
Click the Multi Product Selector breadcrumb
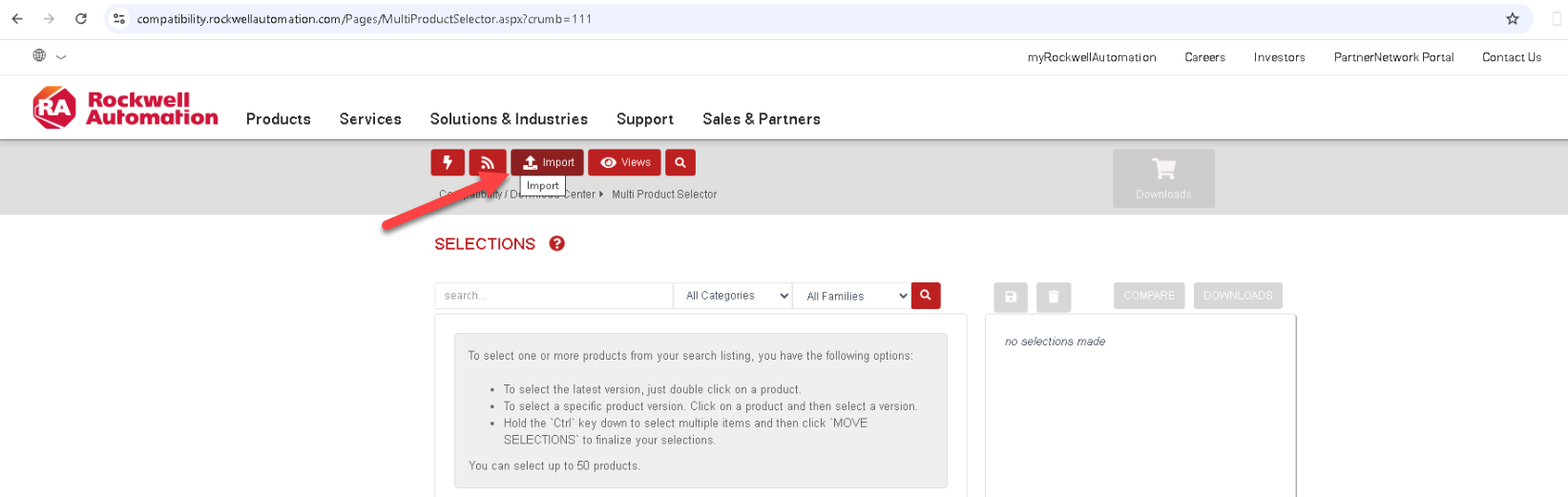click(664, 195)
